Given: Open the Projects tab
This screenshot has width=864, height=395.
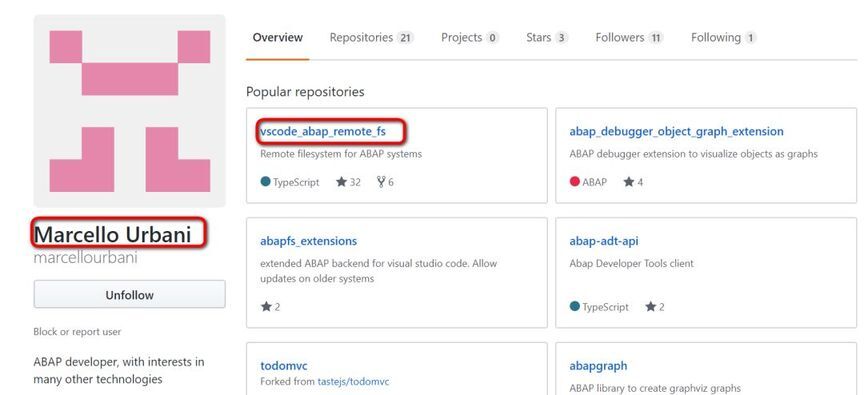Looking at the screenshot, I should click(469, 37).
